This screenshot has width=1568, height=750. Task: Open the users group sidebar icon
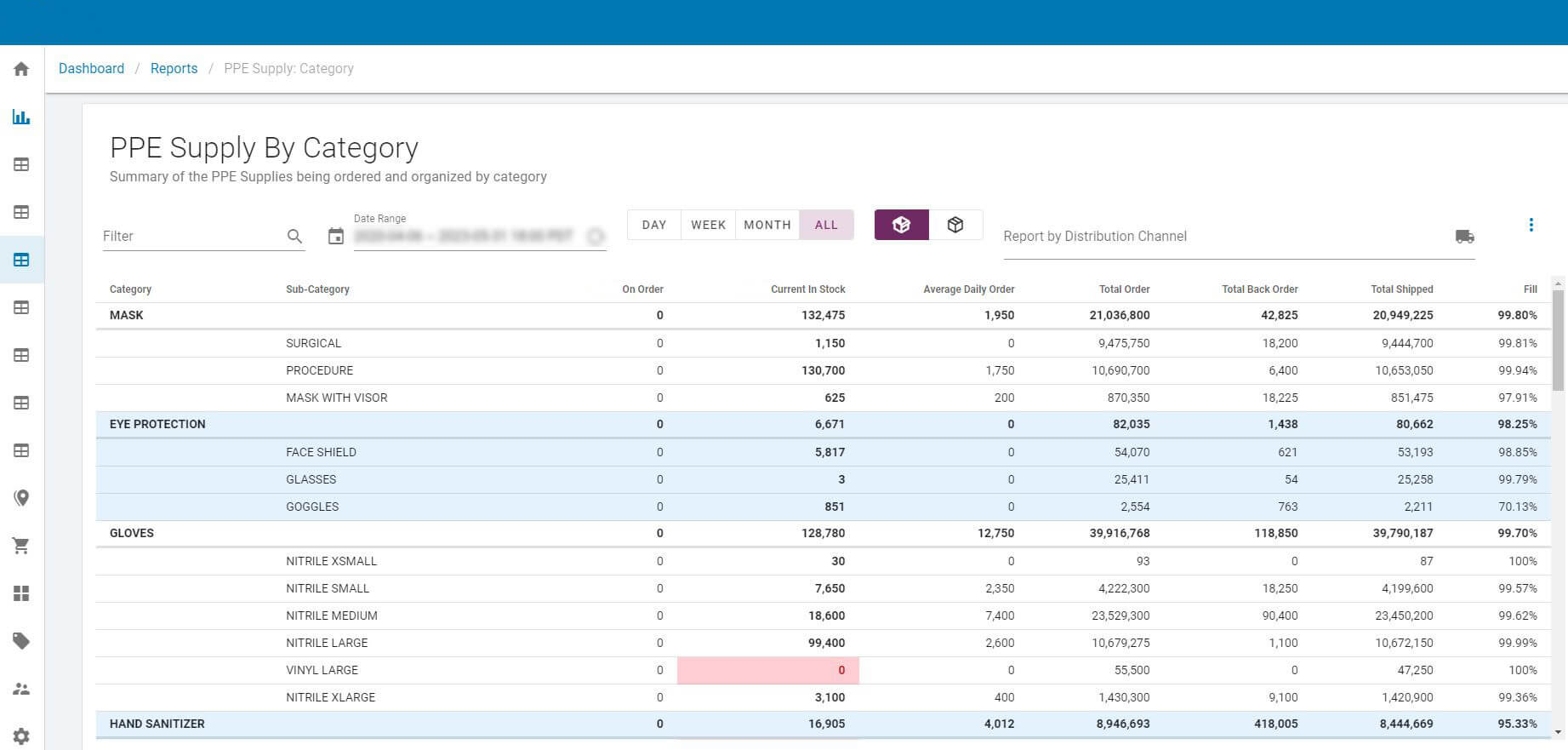[x=21, y=689]
